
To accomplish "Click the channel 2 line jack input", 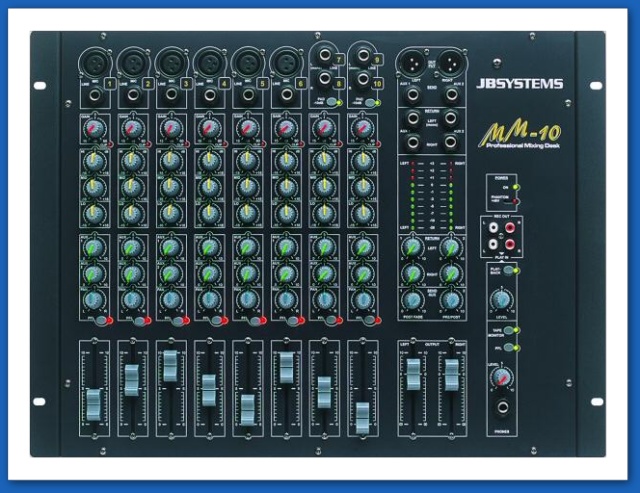I will click(x=133, y=95).
